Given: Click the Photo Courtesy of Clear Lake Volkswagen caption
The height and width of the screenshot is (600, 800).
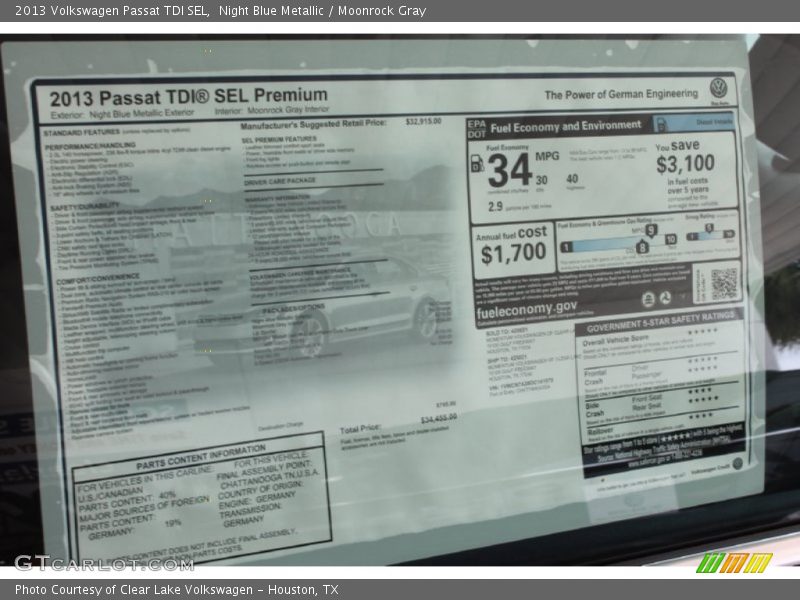Looking at the screenshot, I should point(176,589).
